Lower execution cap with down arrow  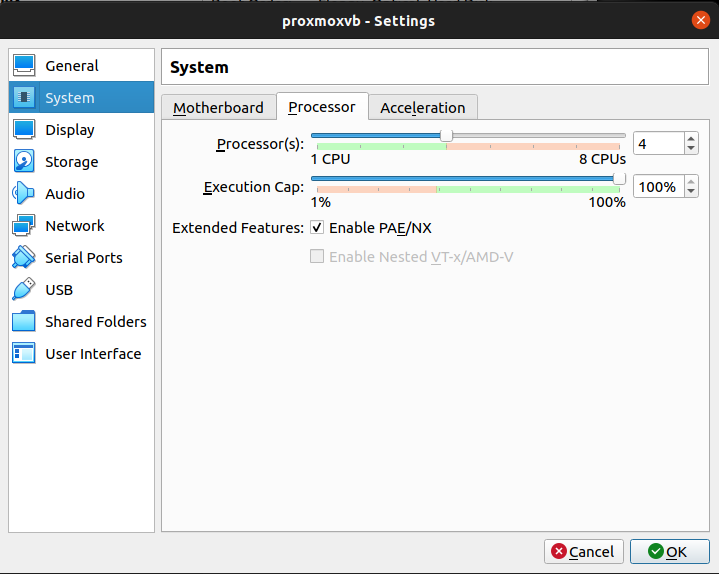pyautogui.click(x=691, y=192)
